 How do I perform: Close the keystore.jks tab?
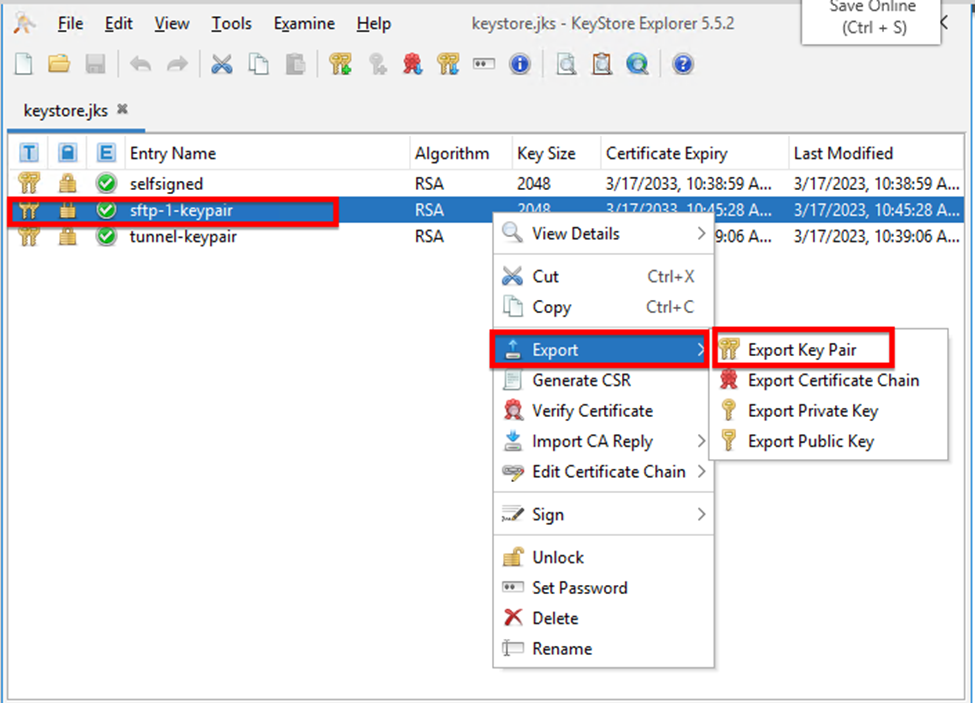(122, 109)
